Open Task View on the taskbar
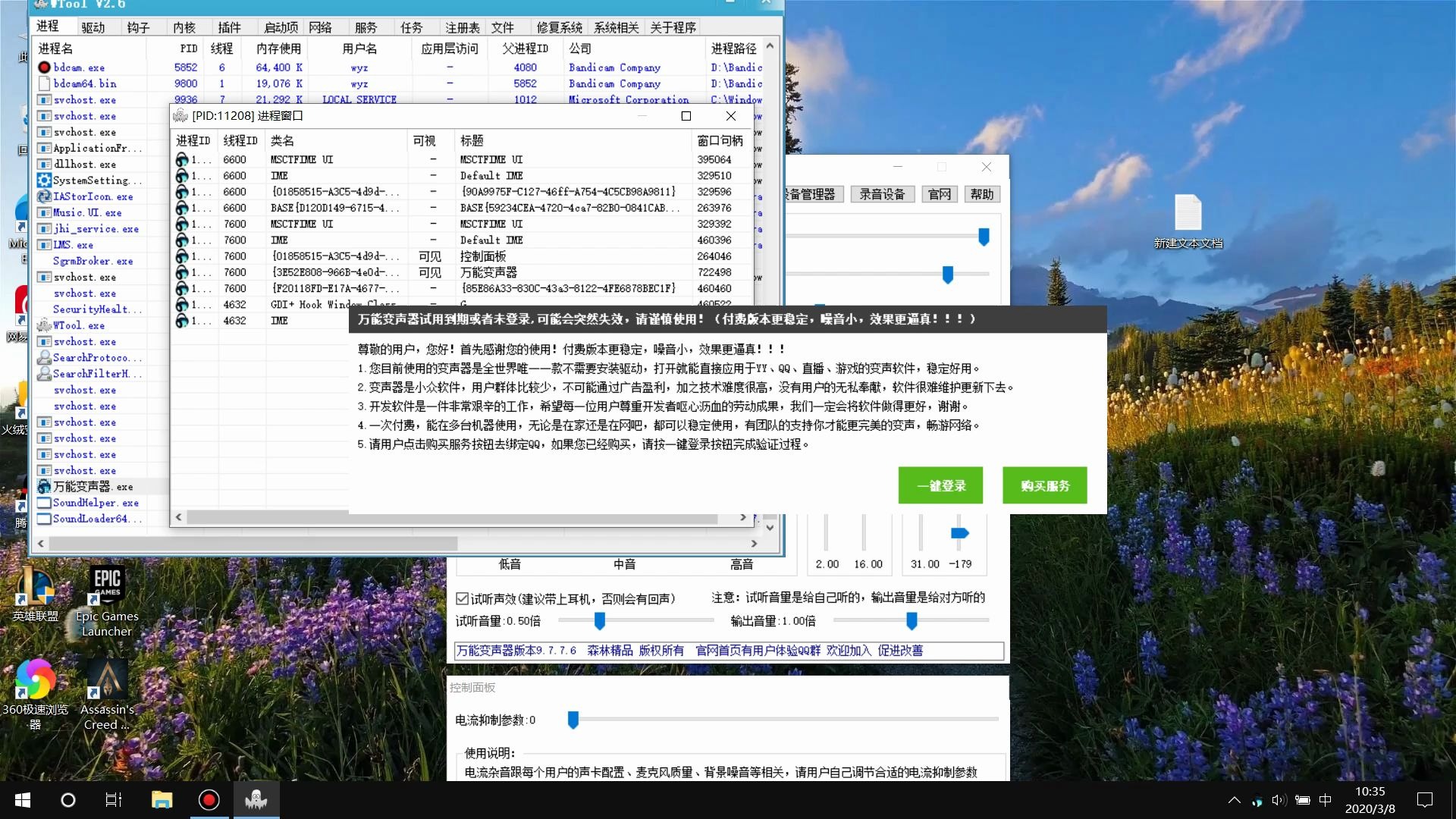Image resolution: width=1456 pixels, height=819 pixels. coord(114,800)
